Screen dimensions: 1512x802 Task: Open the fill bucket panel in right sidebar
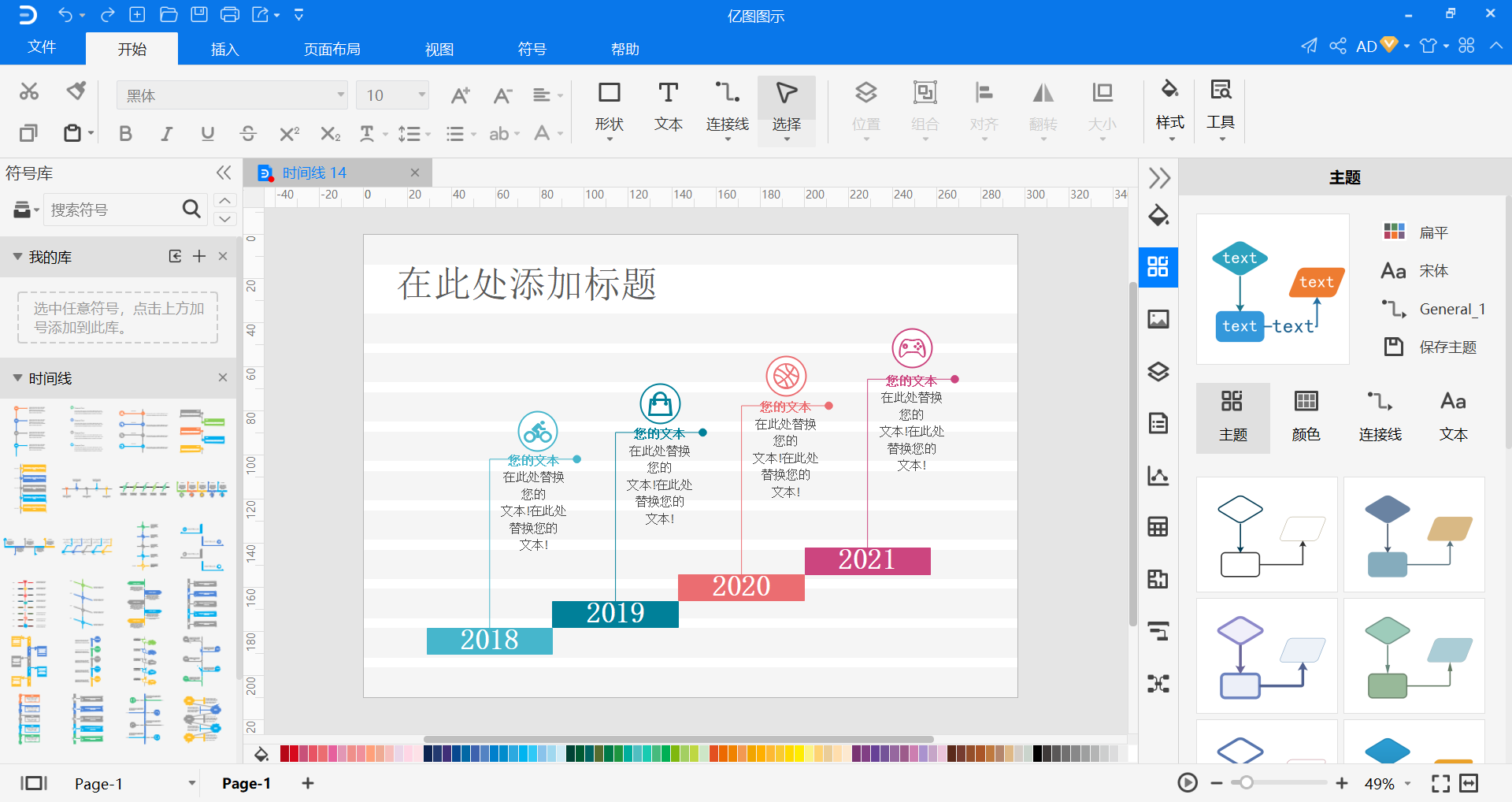click(1158, 216)
